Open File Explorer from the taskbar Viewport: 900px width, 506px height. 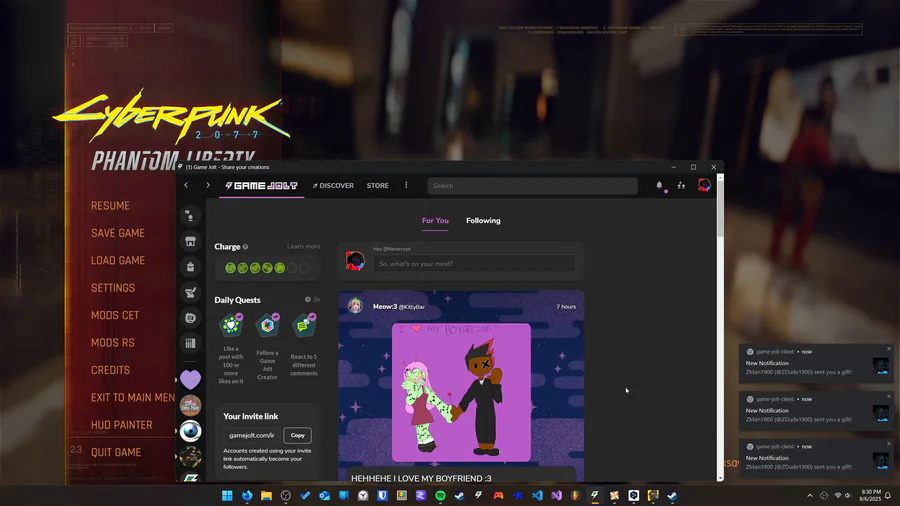point(266,496)
